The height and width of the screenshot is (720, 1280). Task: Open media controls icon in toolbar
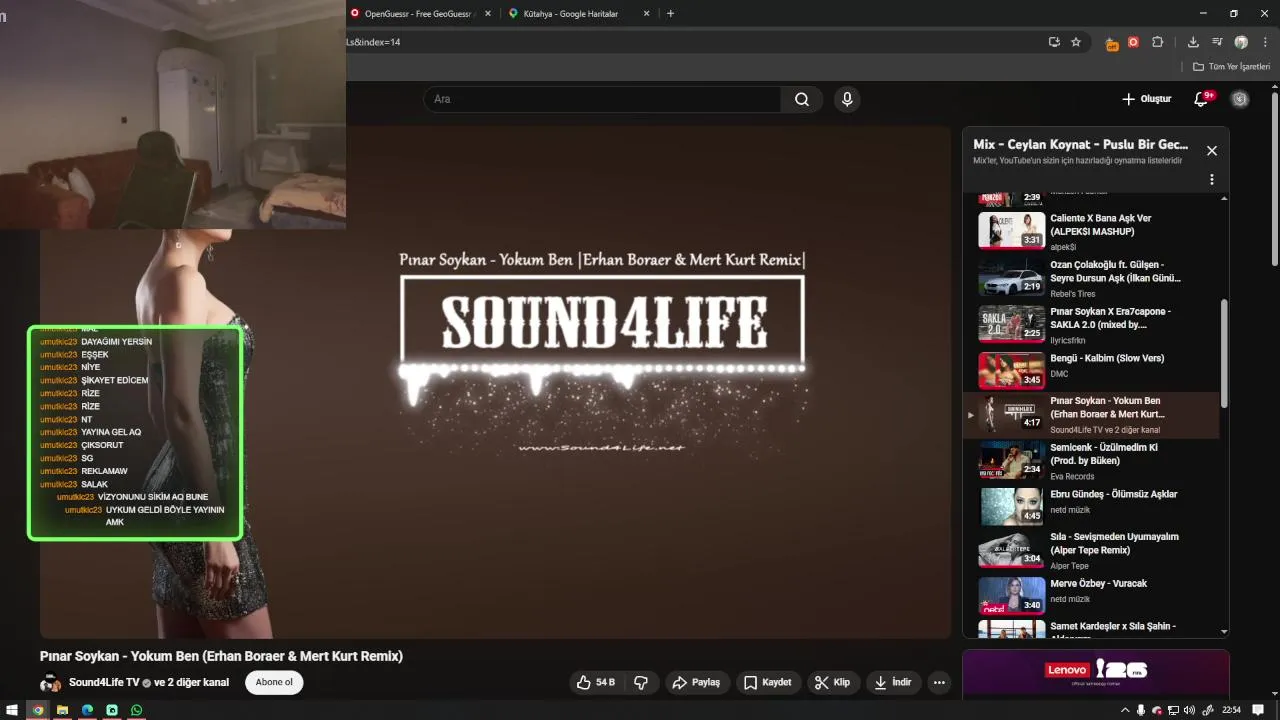(x=1217, y=42)
